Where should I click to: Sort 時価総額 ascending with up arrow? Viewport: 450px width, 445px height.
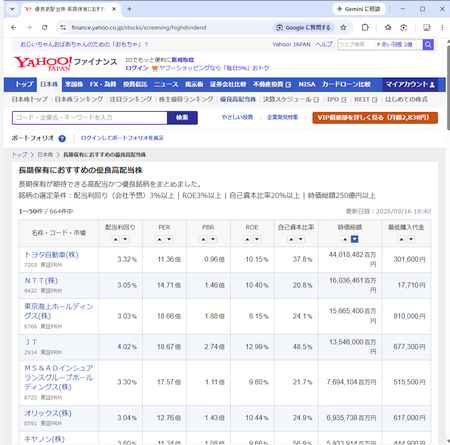[x=345, y=239]
